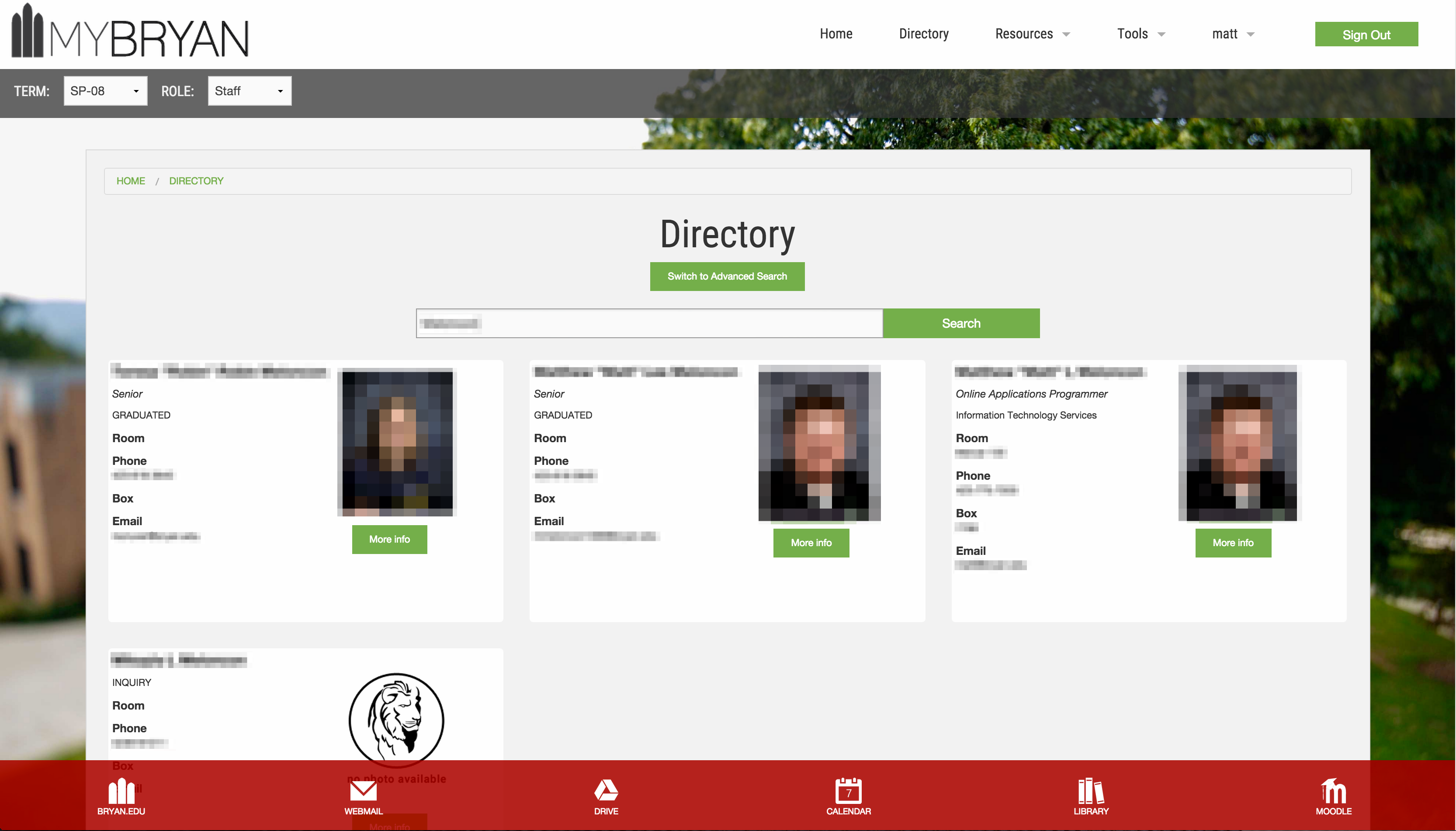
Task: Click the directory search input field
Action: coord(649,323)
